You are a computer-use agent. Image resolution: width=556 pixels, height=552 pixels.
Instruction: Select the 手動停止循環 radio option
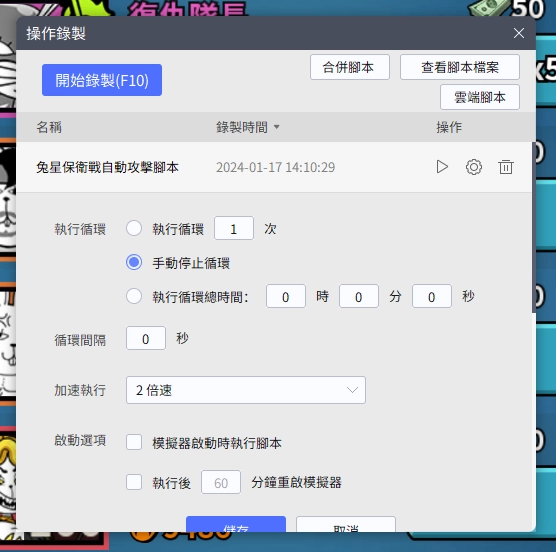coord(134,262)
